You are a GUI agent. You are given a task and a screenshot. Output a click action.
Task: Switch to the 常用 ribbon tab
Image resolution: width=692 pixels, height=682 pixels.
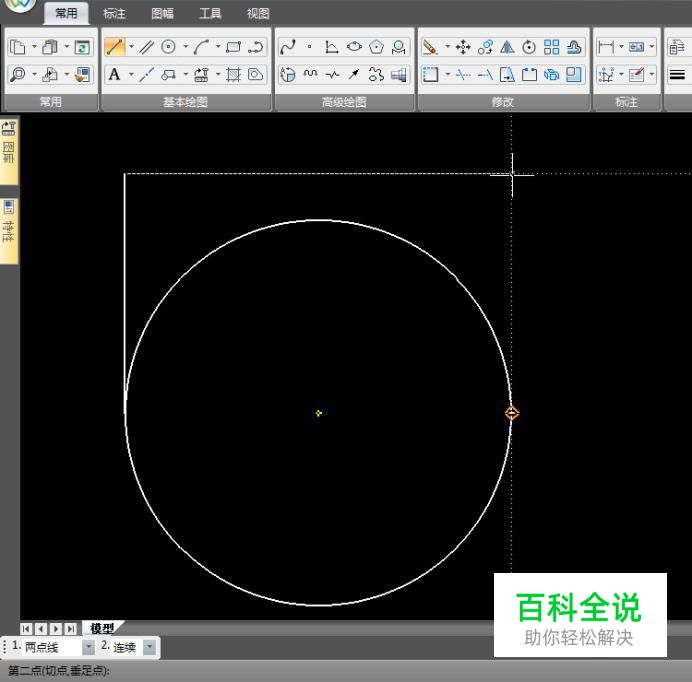click(66, 14)
